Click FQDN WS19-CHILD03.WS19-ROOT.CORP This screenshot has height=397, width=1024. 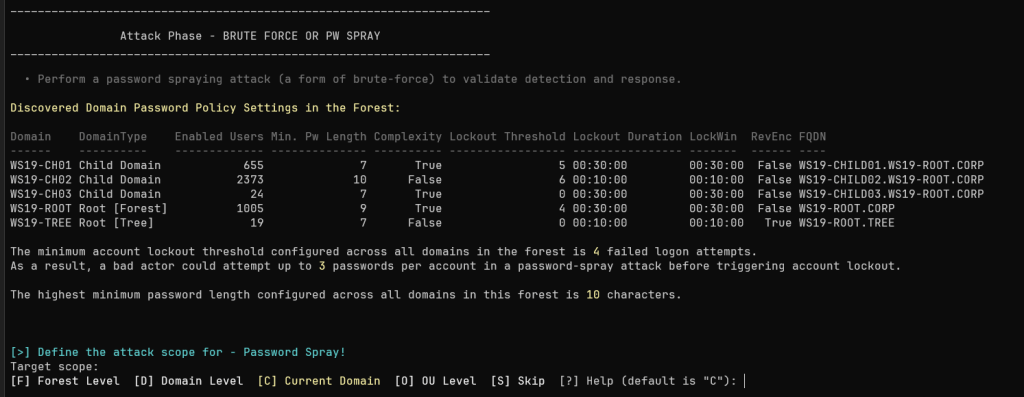pyautogui.click(x=891, y=194)
